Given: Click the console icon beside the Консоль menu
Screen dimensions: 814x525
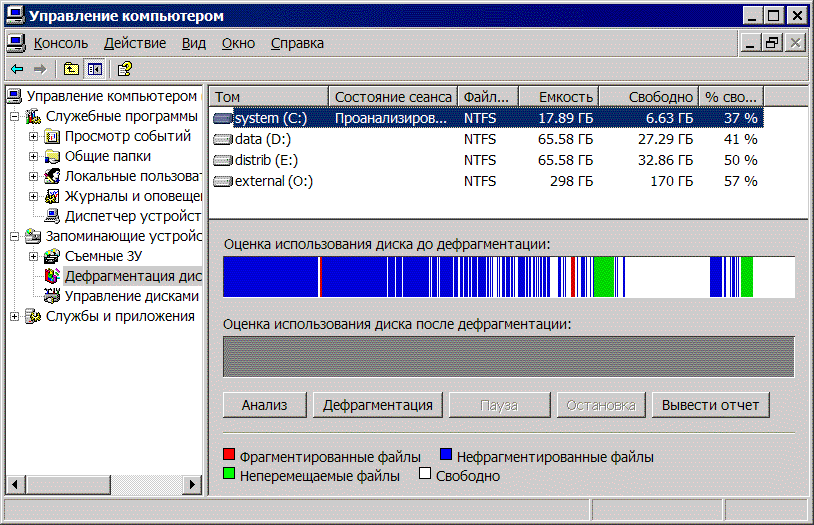Looking at the screenshot, I should (x=16, y=43).
